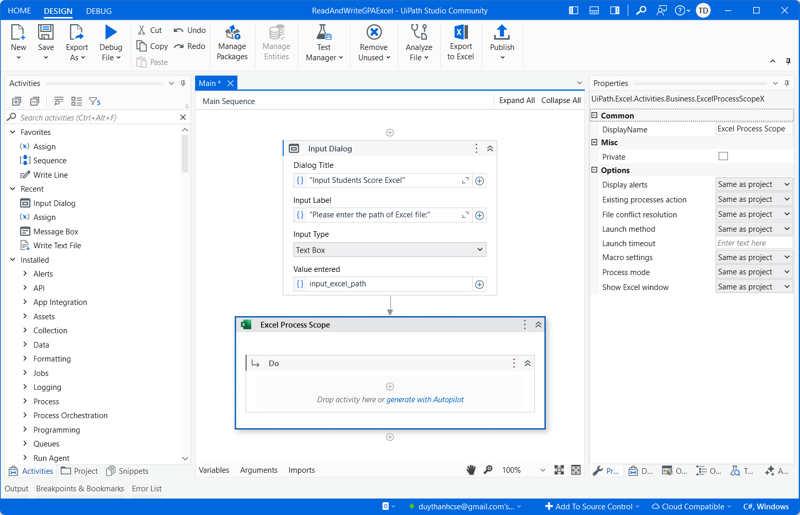The width and height of the screenshot is (800, 515).
Task: Switch to the HOME ribbon tab
Action: click(x=19, y=11)
